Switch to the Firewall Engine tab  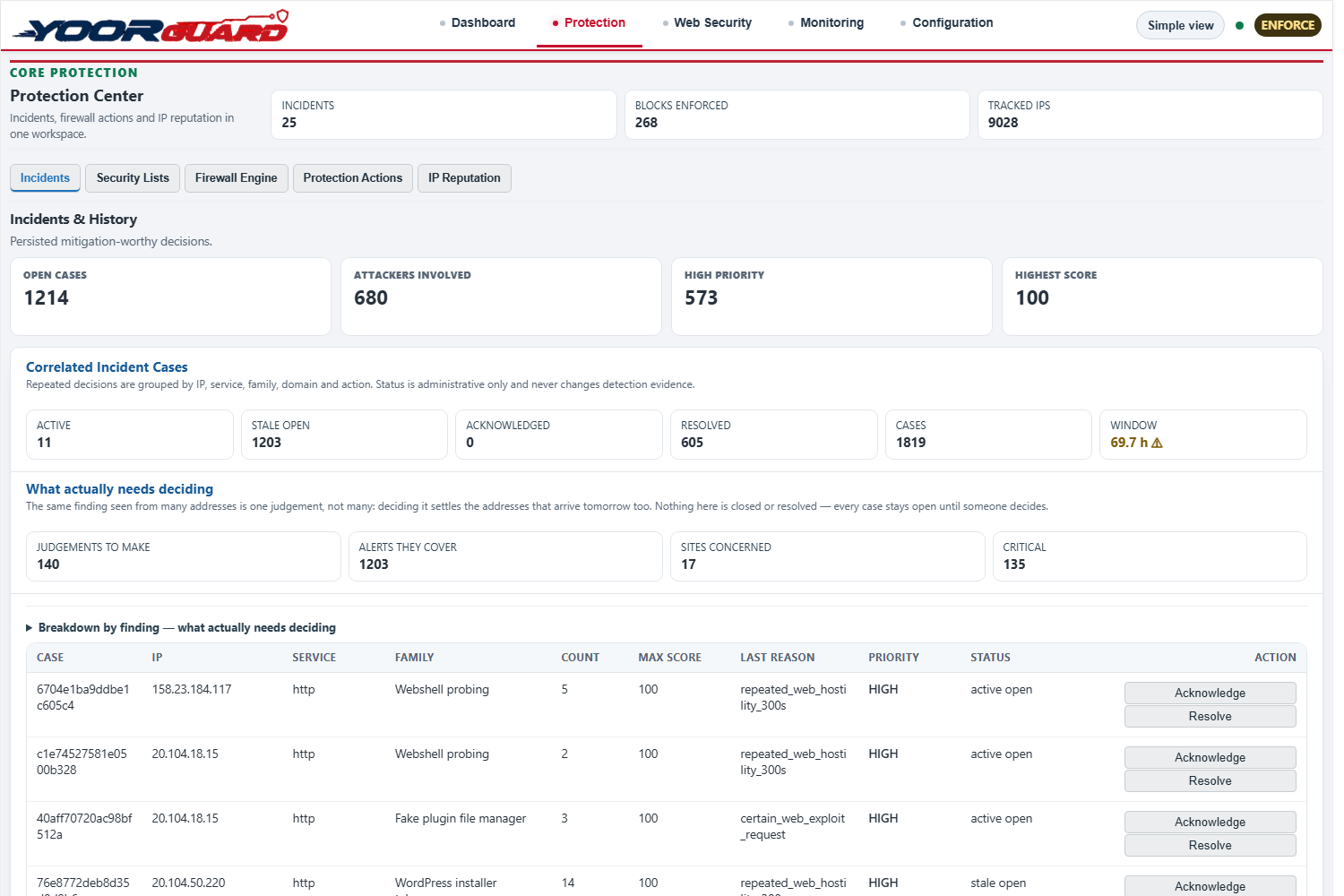[237, 178]
